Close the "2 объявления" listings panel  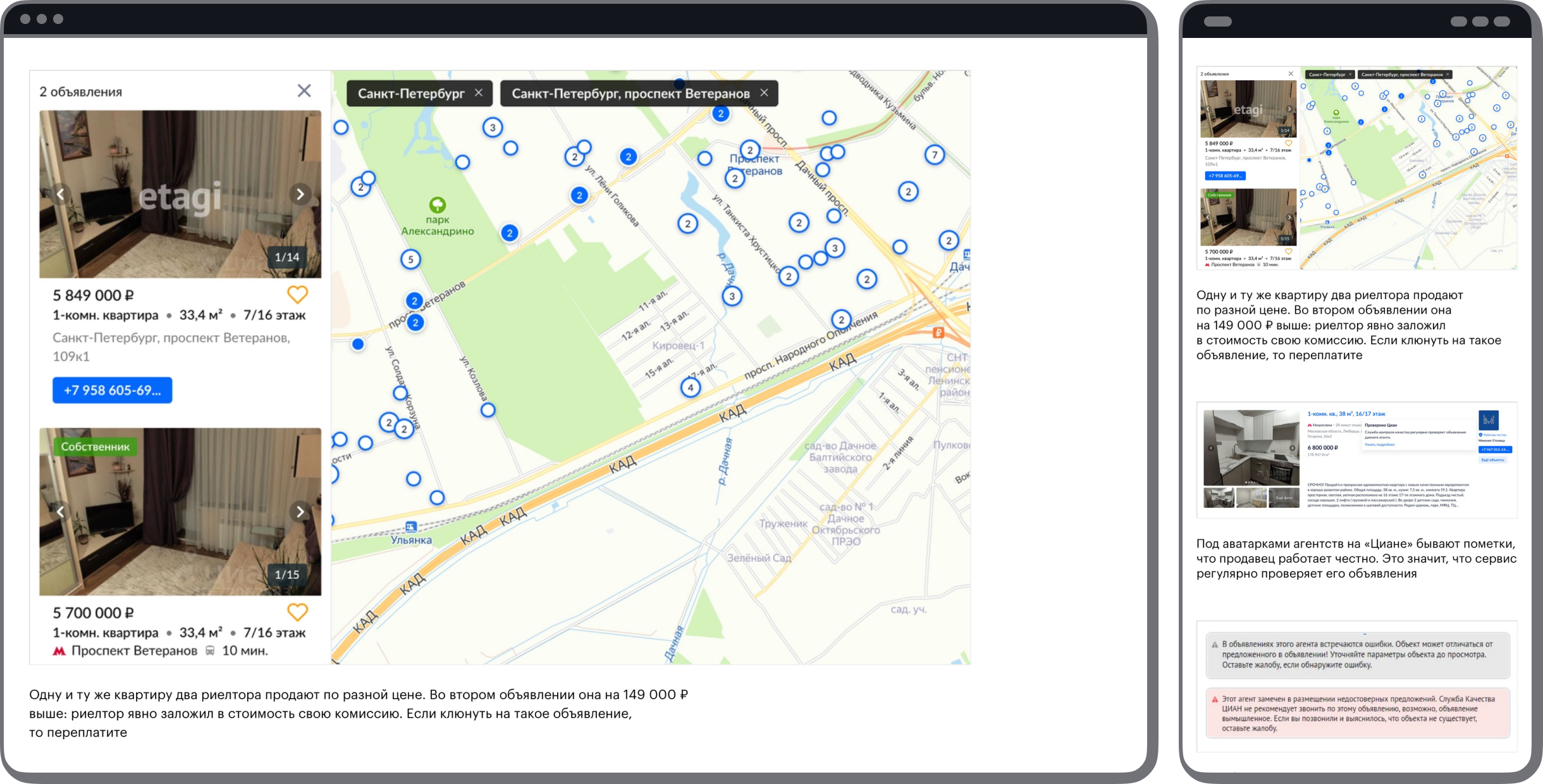coord(304,91)
